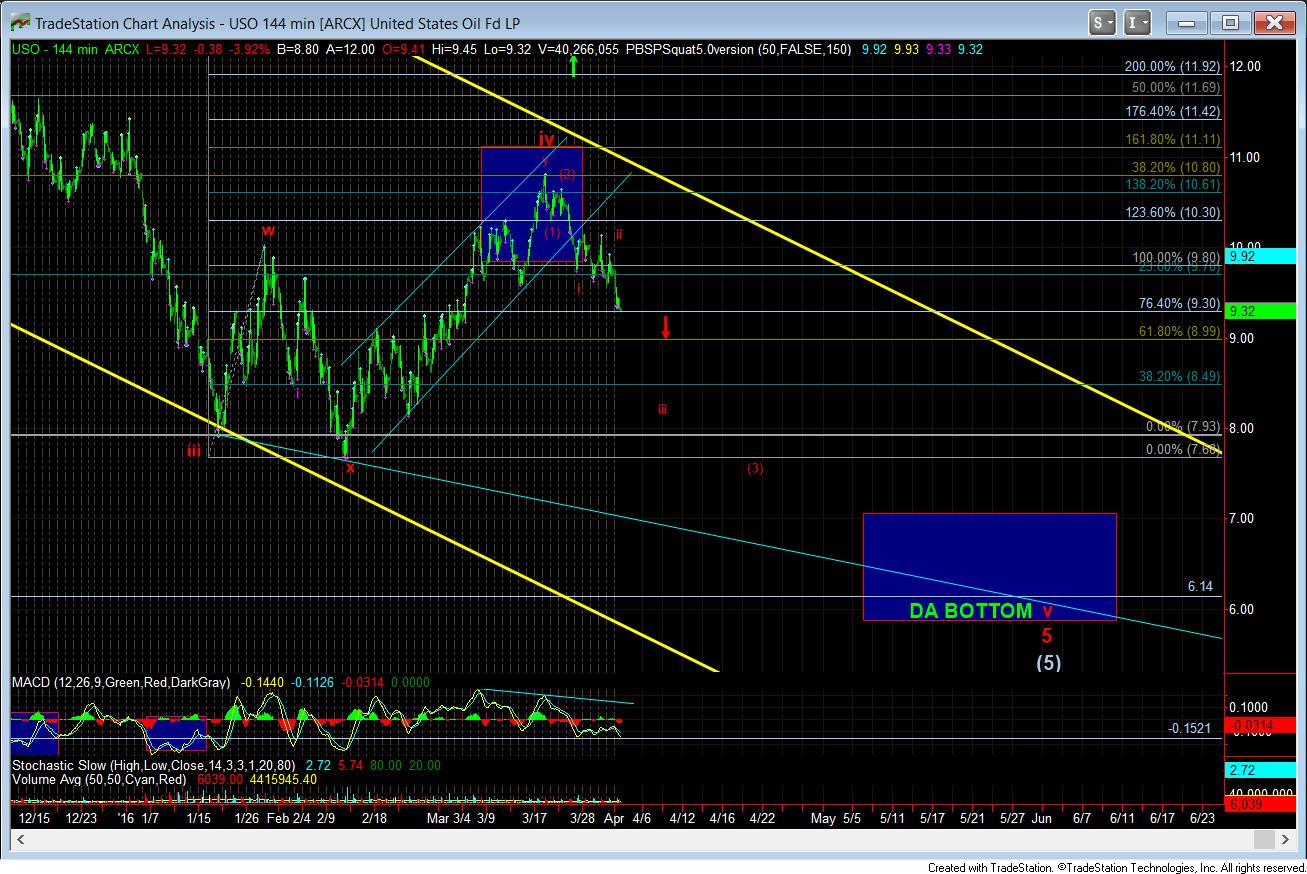Click the 2/18 date axis label
The width and height of the screenshot is (1307, 874).
coord(373,817)
